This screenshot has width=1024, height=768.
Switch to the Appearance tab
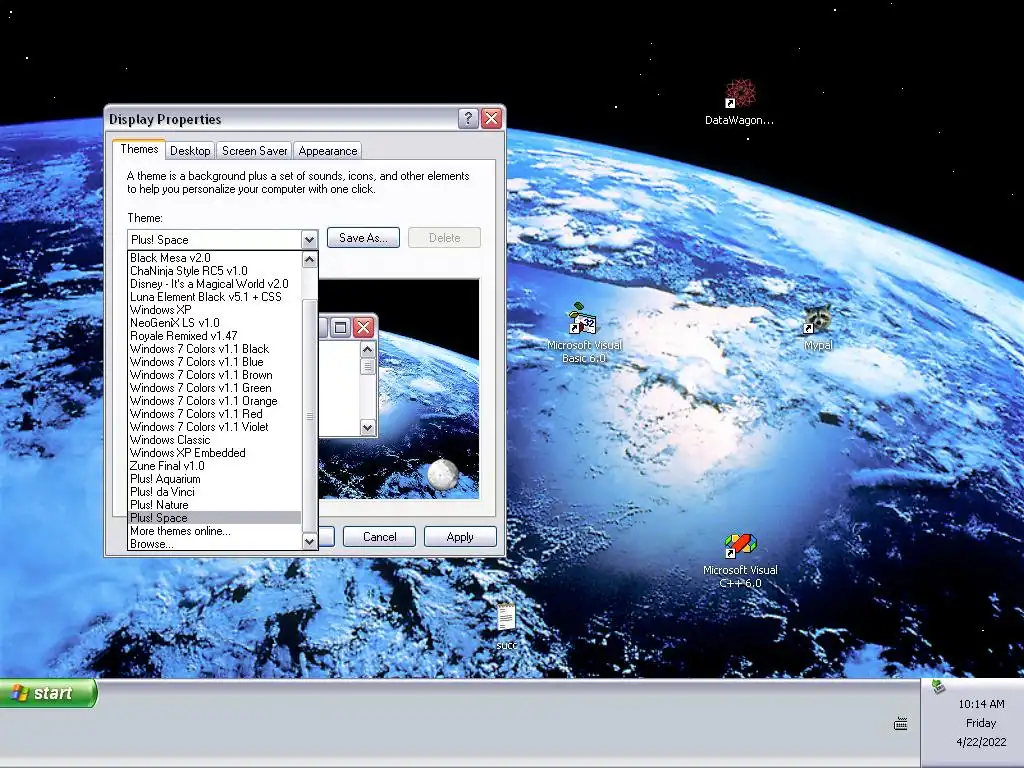tap(327, 151)
